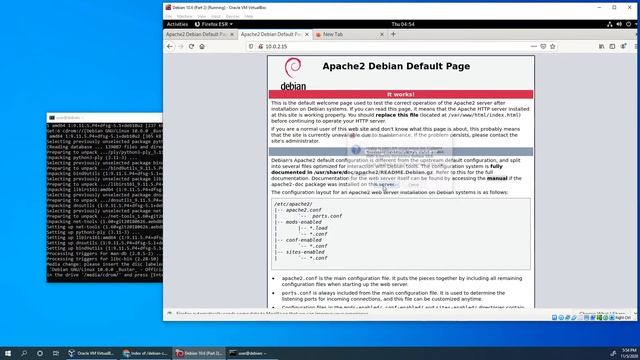This screenshot has height=360, width=640.
Task: Switch to the New Tab tab
Action: [x=349, y=34]
